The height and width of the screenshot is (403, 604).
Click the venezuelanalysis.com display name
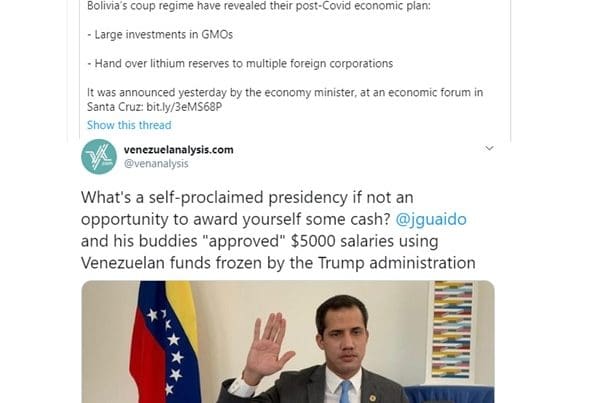click(178, 149)
